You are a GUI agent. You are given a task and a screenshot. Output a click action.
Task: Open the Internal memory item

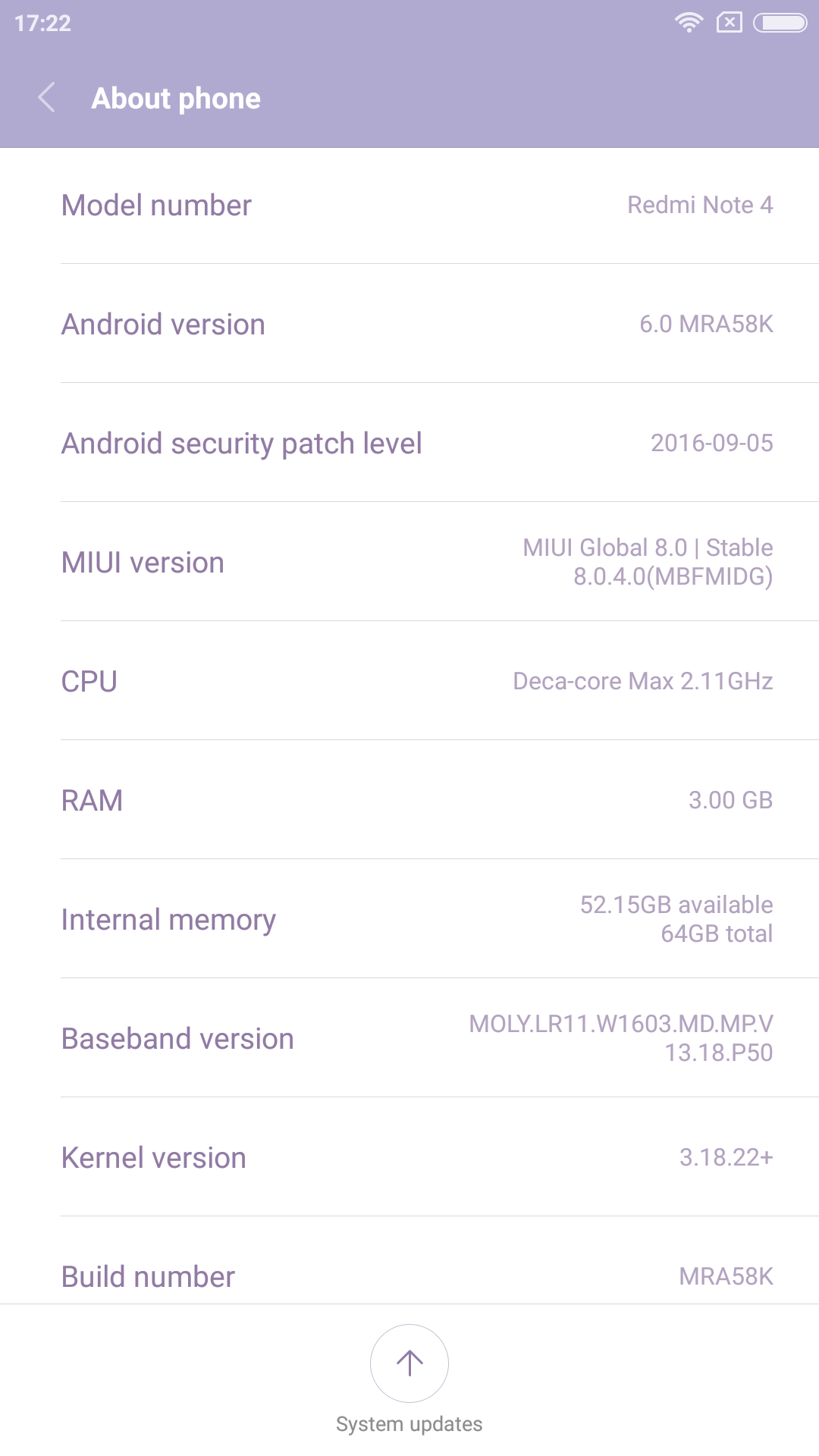[409, 920]
